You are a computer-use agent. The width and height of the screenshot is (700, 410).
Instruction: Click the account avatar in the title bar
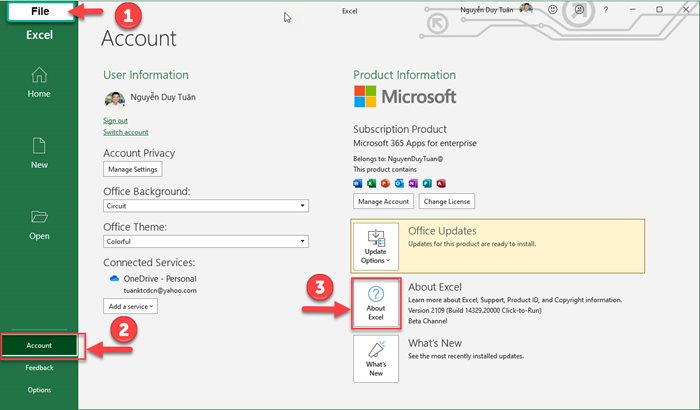pos(527,9)
